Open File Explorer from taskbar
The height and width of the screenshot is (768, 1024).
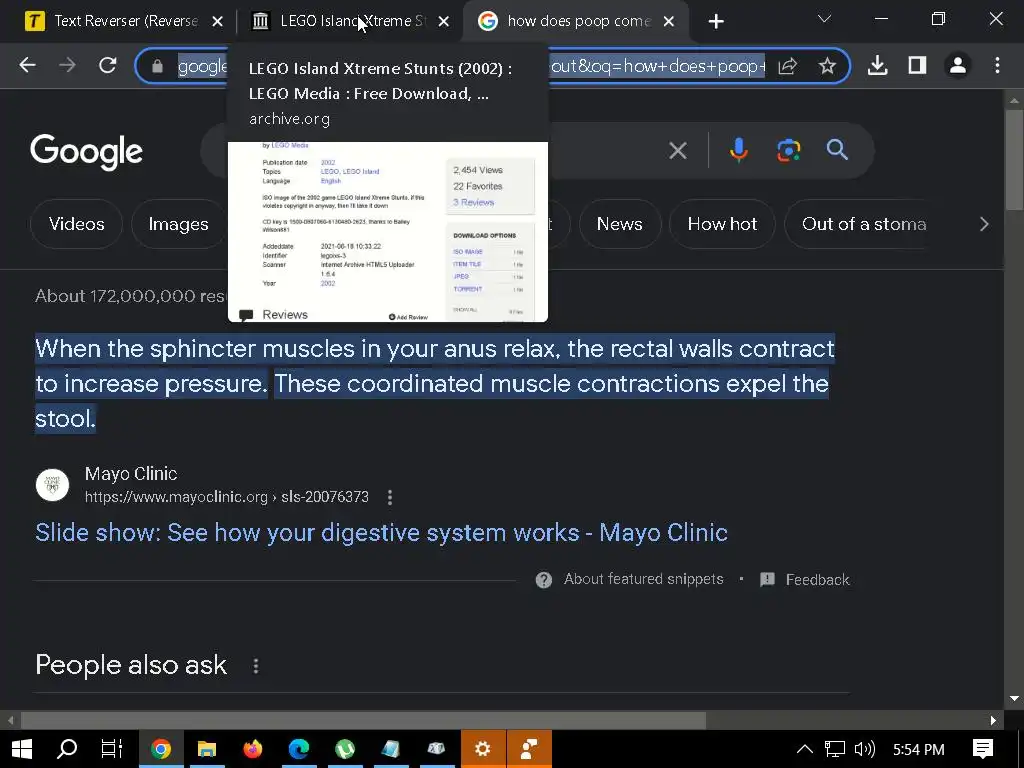tap(206, 749)
